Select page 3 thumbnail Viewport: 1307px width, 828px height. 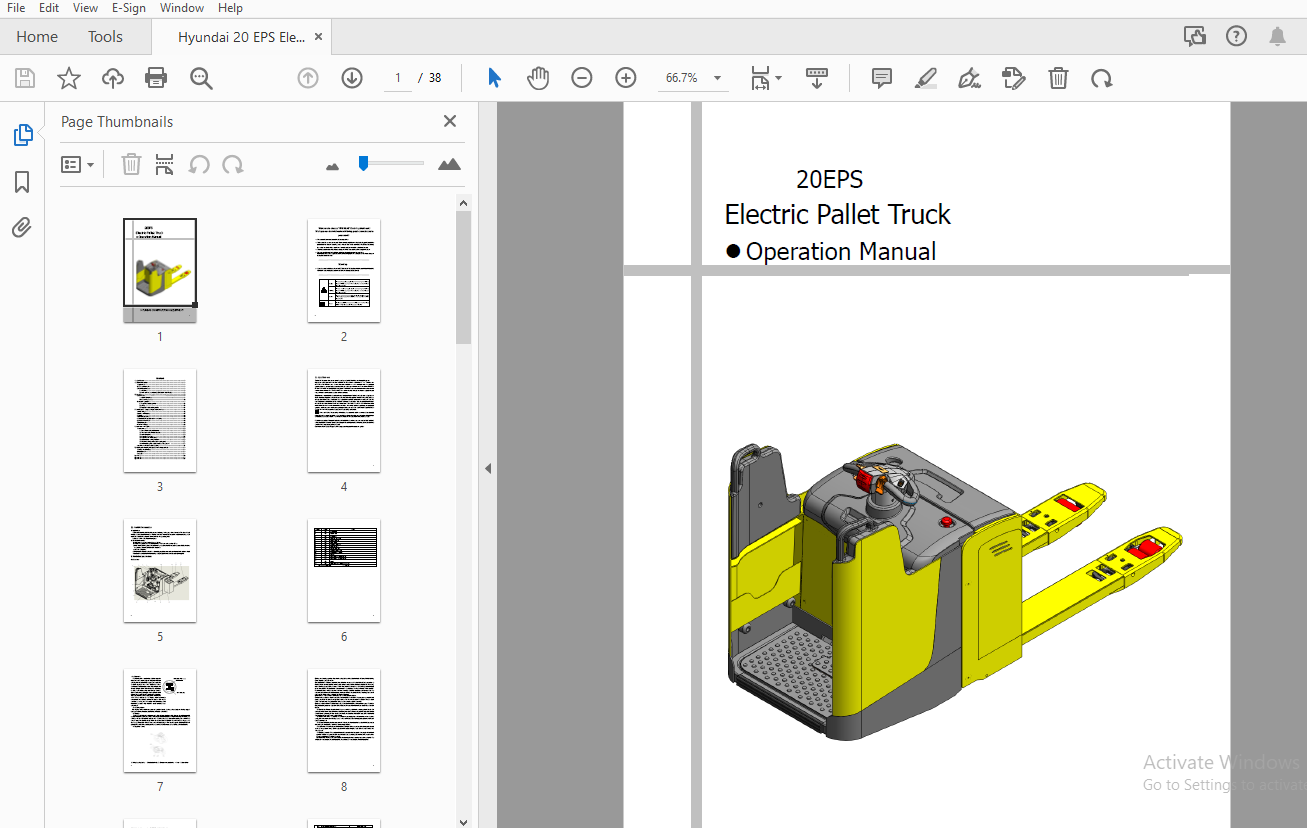tap(160, 420)
